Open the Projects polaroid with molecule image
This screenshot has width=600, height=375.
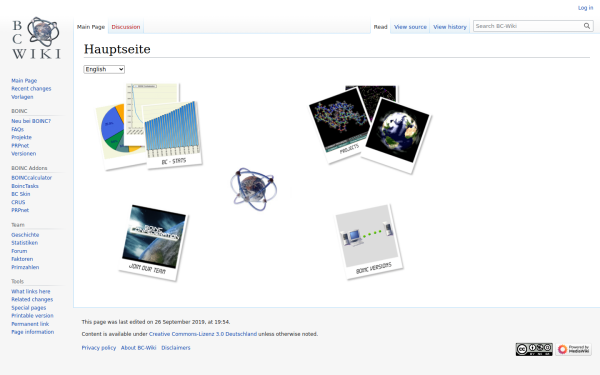click(x=339, y=124)
